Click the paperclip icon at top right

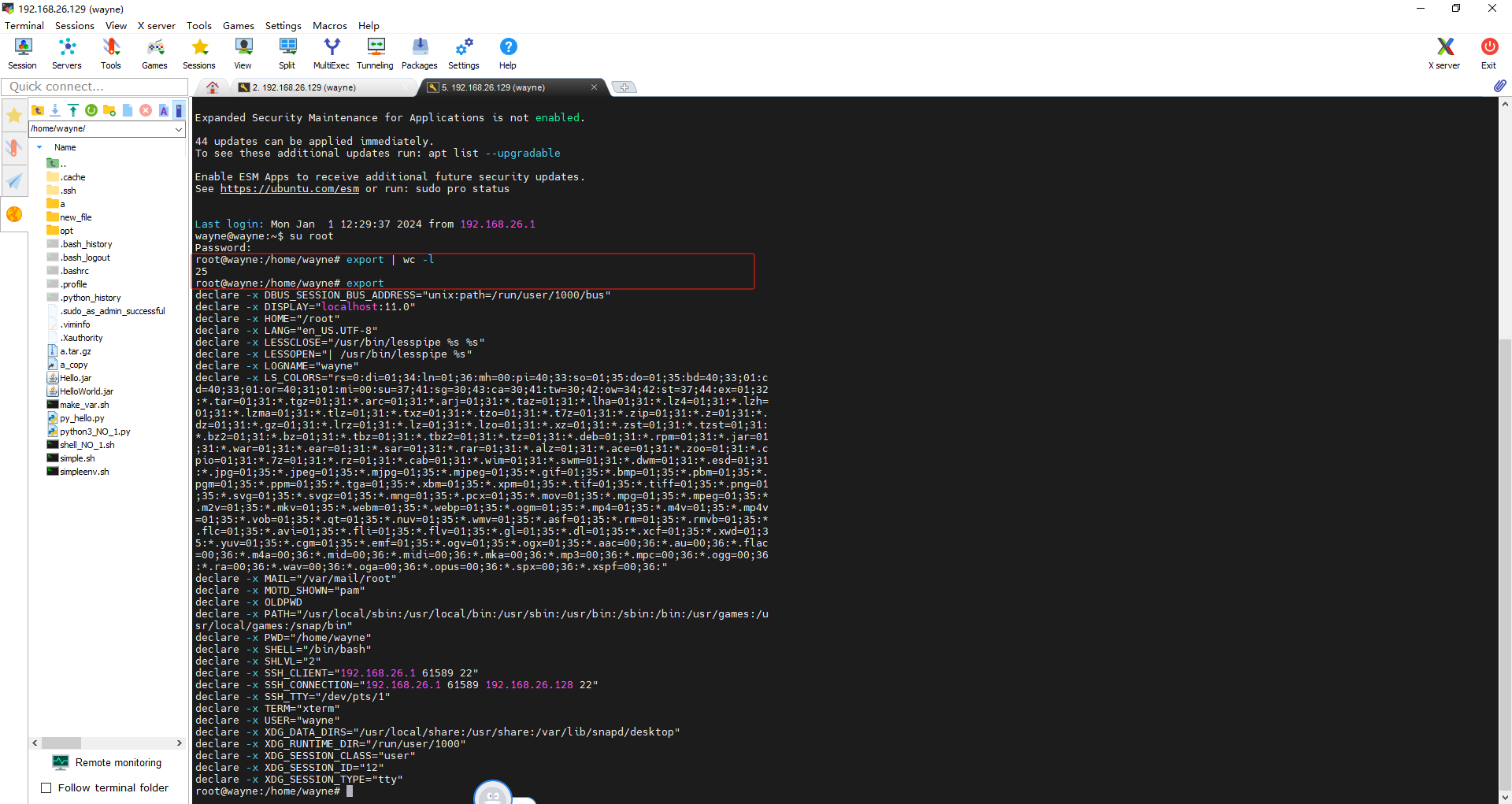tap(1499, 86)
